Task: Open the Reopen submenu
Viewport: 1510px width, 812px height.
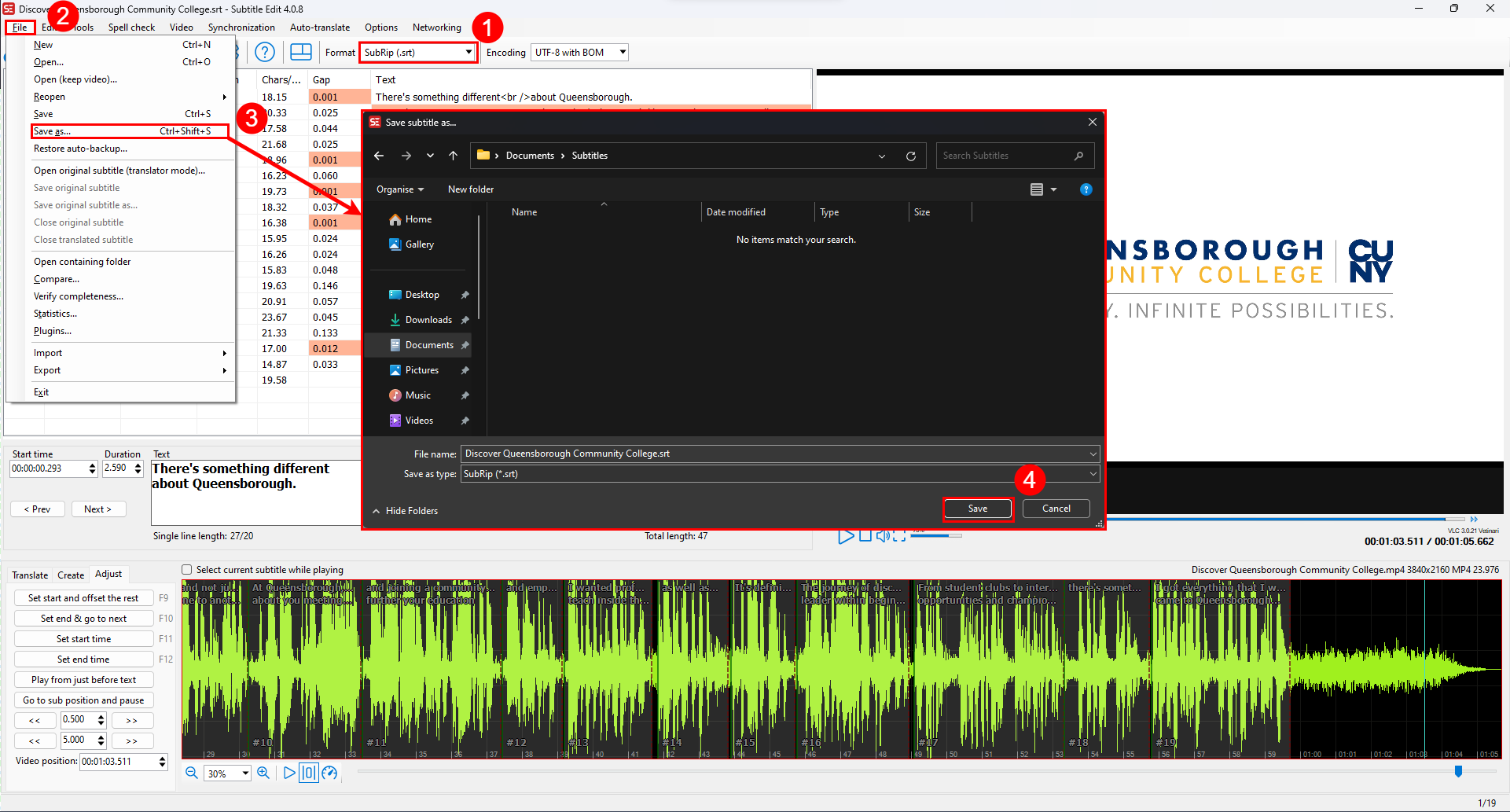Action: [120, 97]
